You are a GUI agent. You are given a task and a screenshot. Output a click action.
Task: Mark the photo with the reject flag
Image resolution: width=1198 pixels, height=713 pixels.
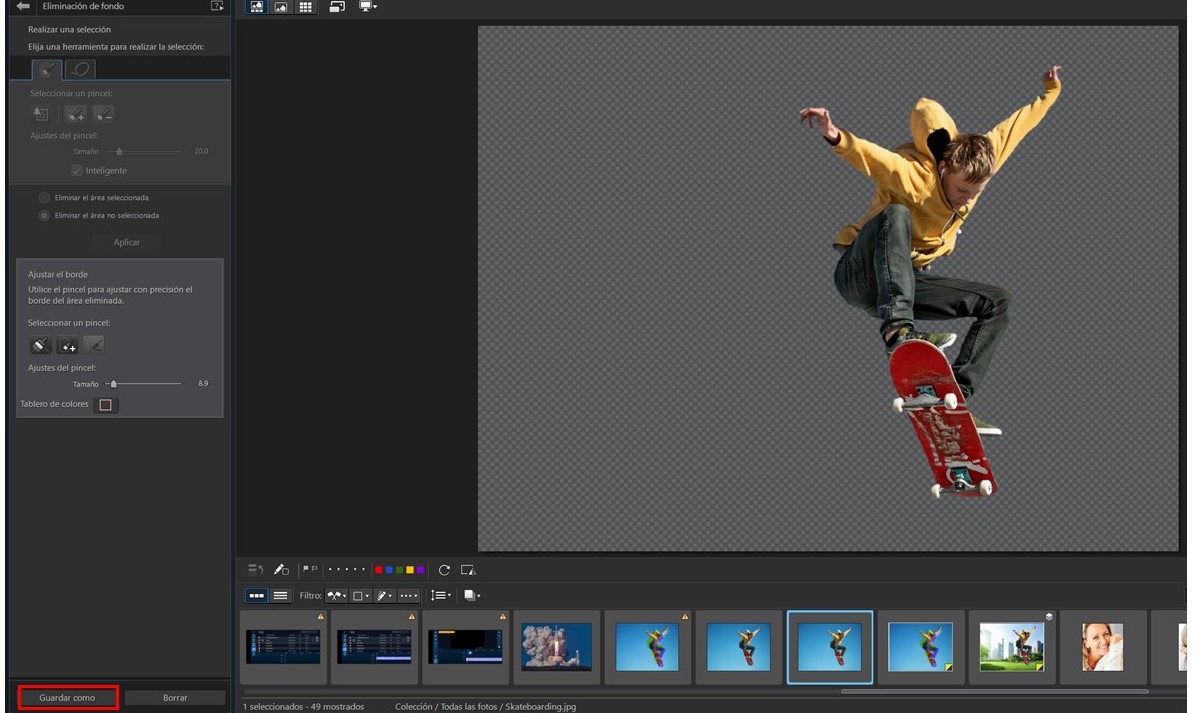point(314,569)
